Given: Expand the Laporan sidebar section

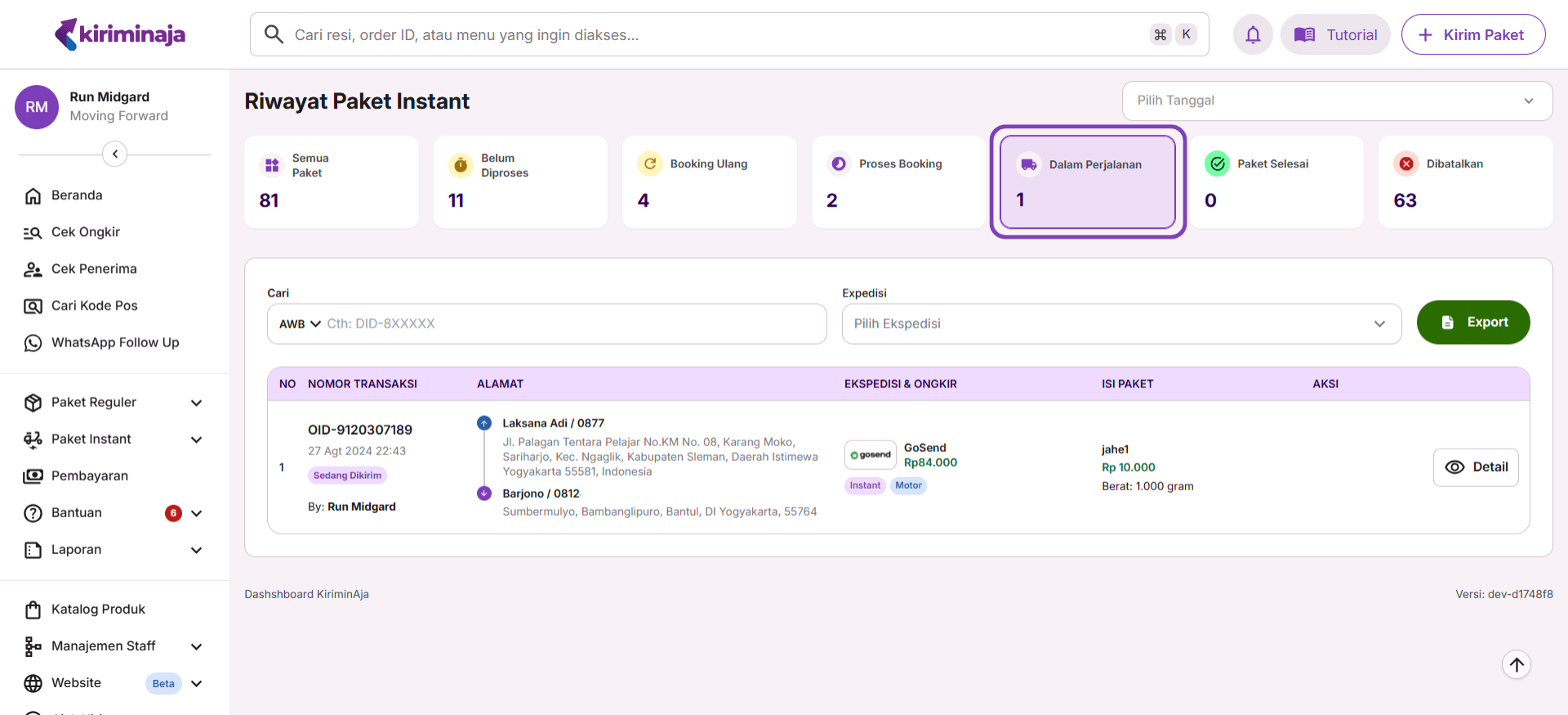Looking at the screenshot, I should pyautogui.click(x=196, y=550).
